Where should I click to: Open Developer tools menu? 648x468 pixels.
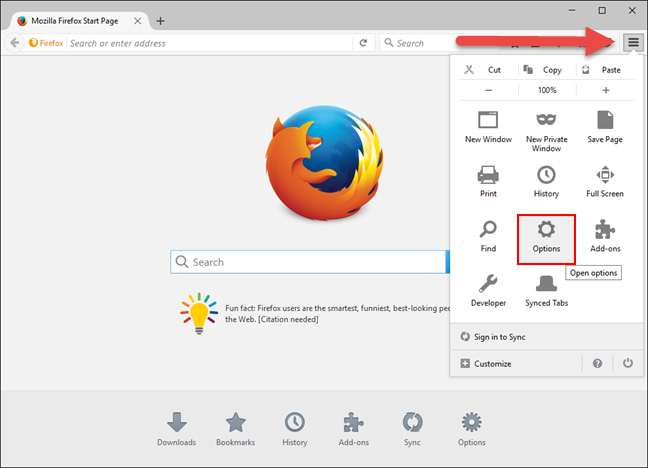pyautogui.click(x=488, y=291)
